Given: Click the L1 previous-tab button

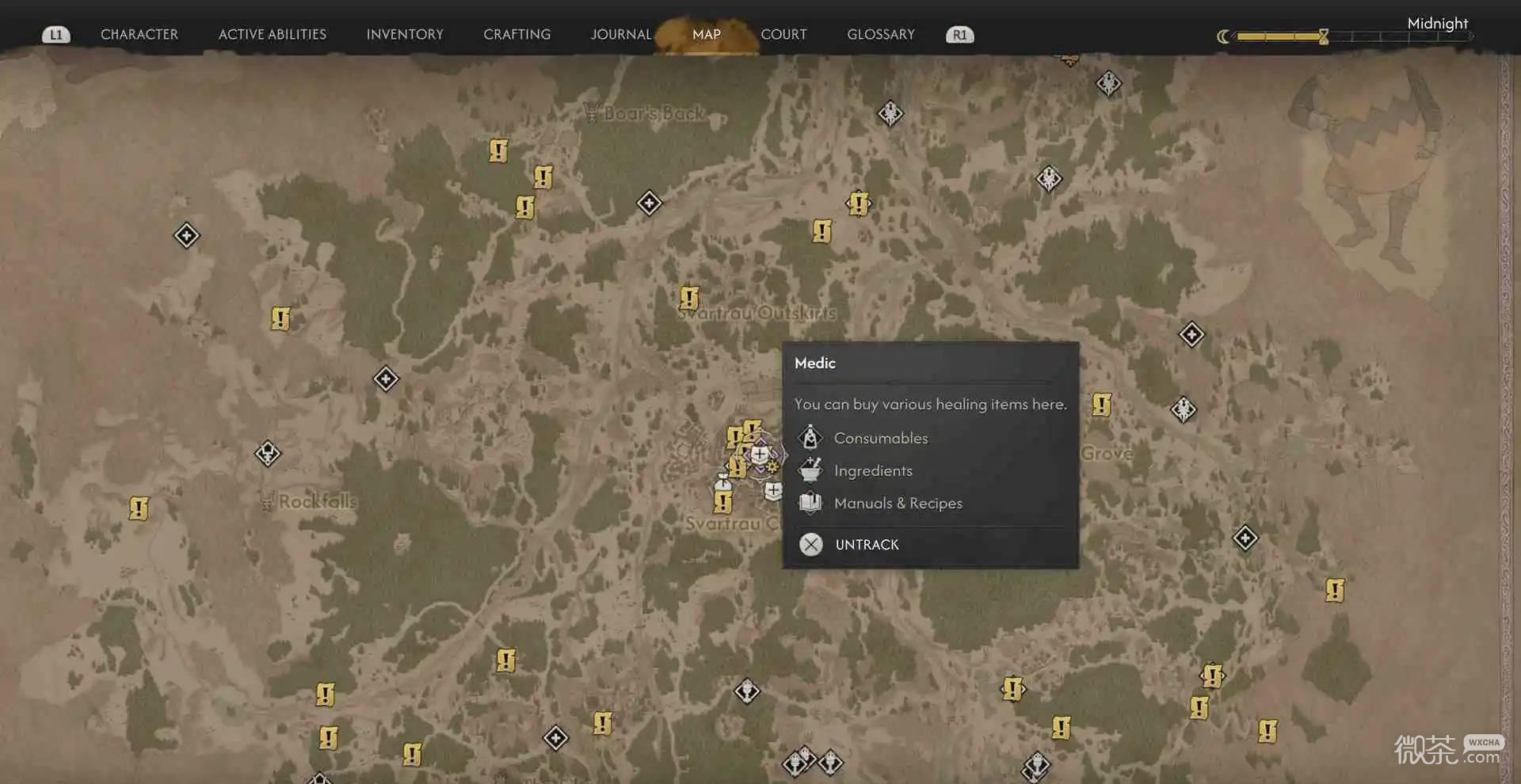Looking at the screenshot, I should point(55,35).
